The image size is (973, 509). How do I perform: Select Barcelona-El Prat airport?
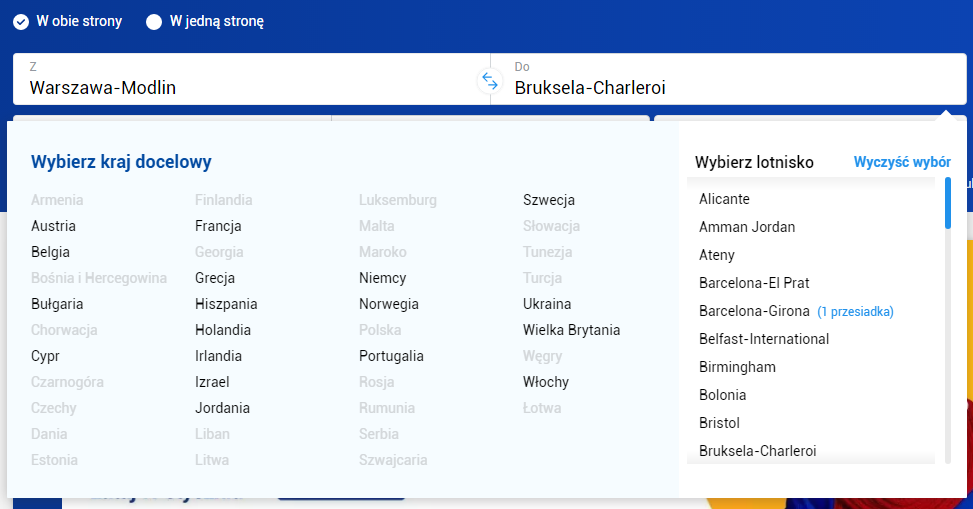pos(754,283)
